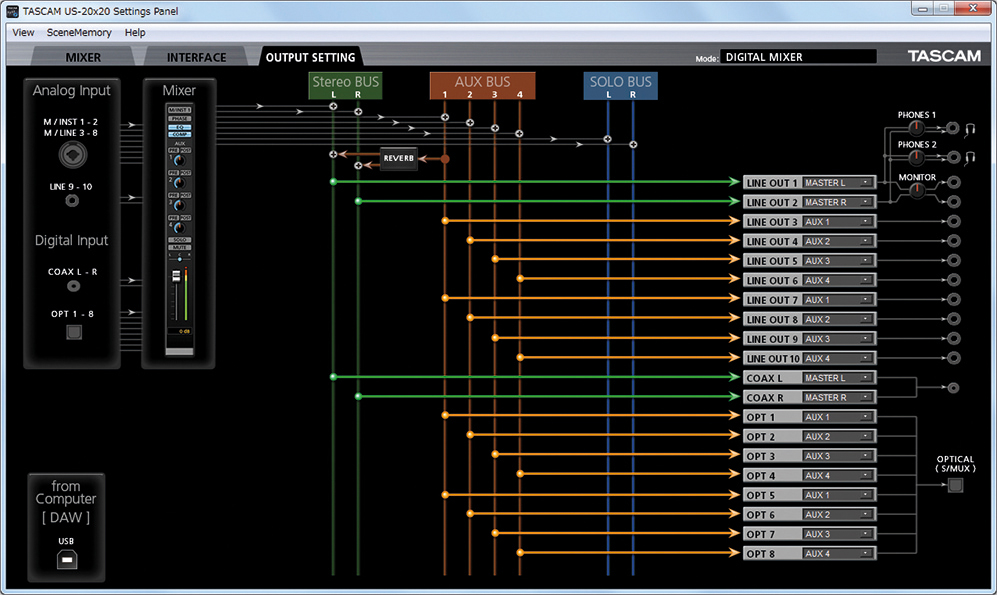Open the LINE OUT 5 source dropdown
997x595 pixels.
[x=838, y=261]
